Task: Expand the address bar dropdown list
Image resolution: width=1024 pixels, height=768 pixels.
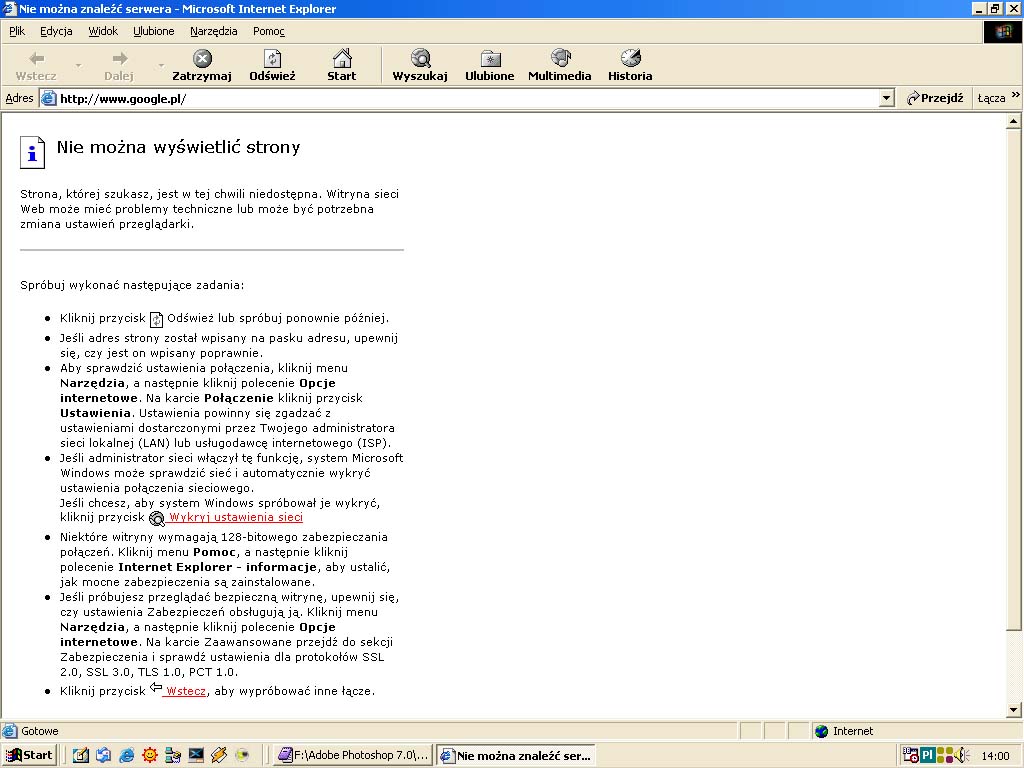Action: click(x=886, y=98)
